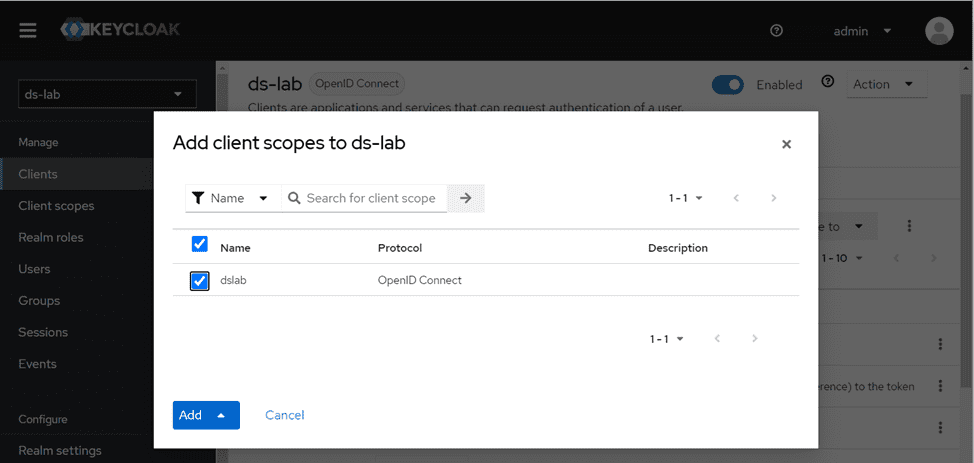The height and width of the screenshot is (463, 974).
Task: Open kebab menu beside the 'Change type to' dropdown
Action: click(909, 227)
